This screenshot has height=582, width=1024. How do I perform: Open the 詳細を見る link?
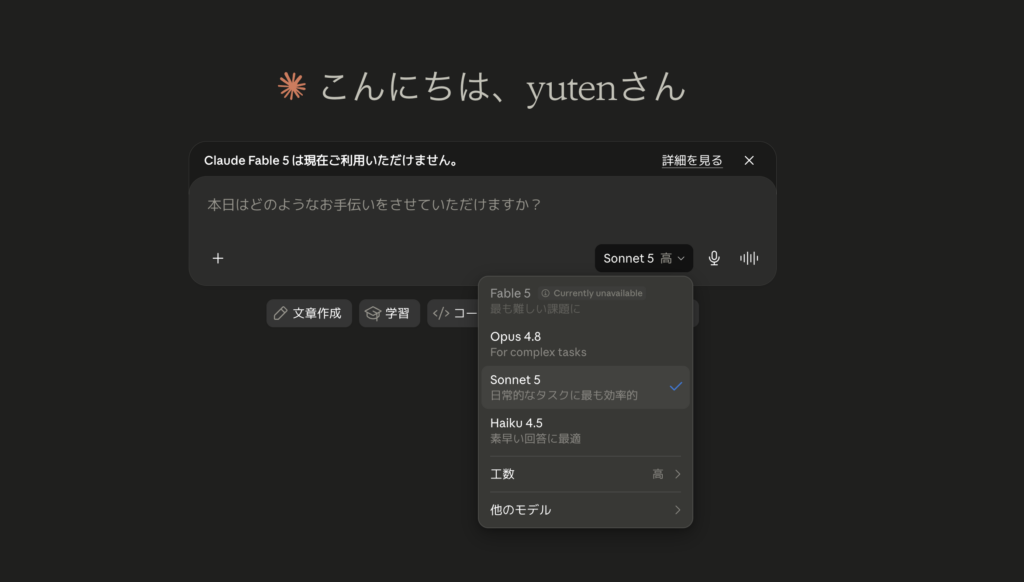tap(692, 160)
